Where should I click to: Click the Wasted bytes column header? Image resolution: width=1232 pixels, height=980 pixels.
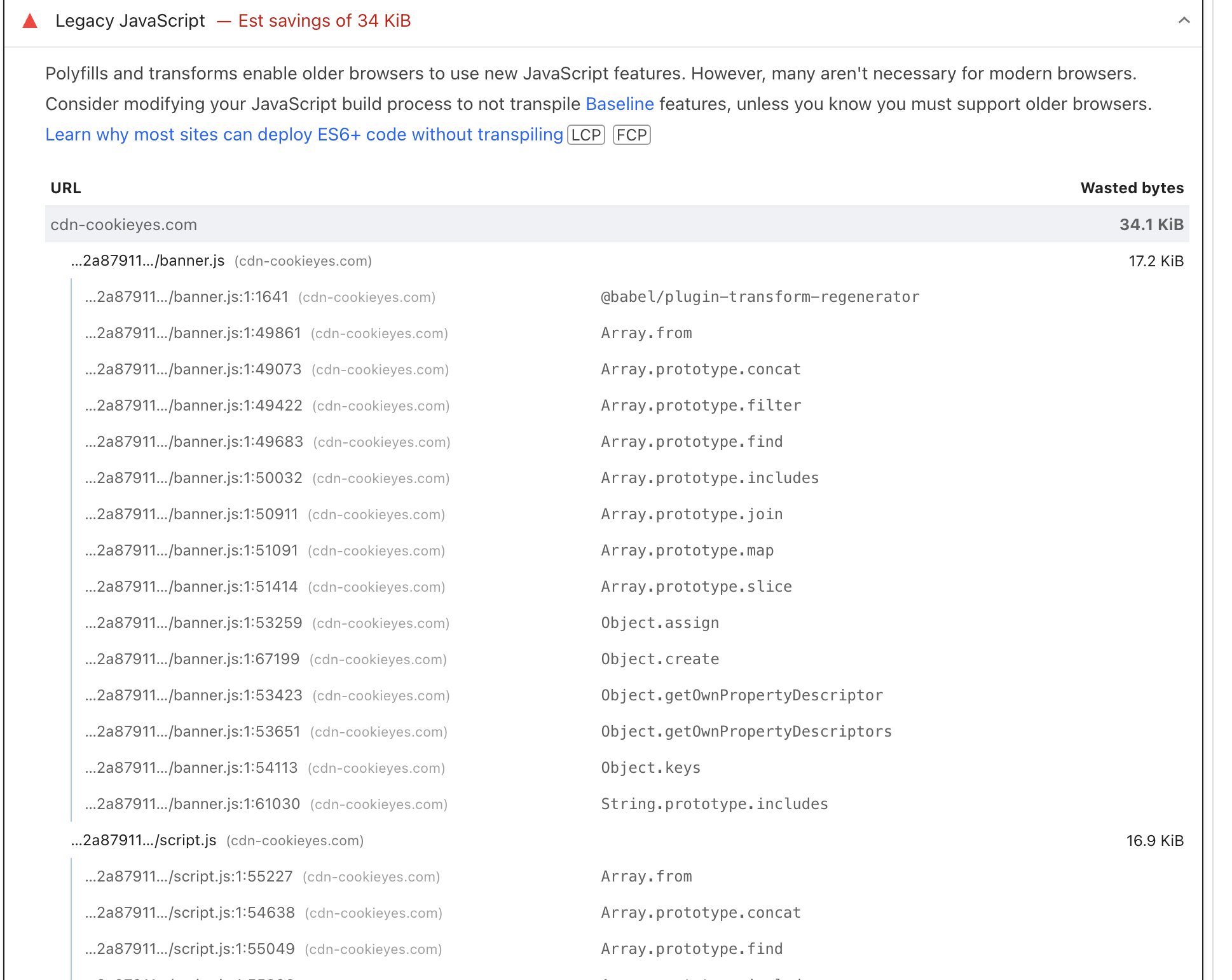(1132, 188)
